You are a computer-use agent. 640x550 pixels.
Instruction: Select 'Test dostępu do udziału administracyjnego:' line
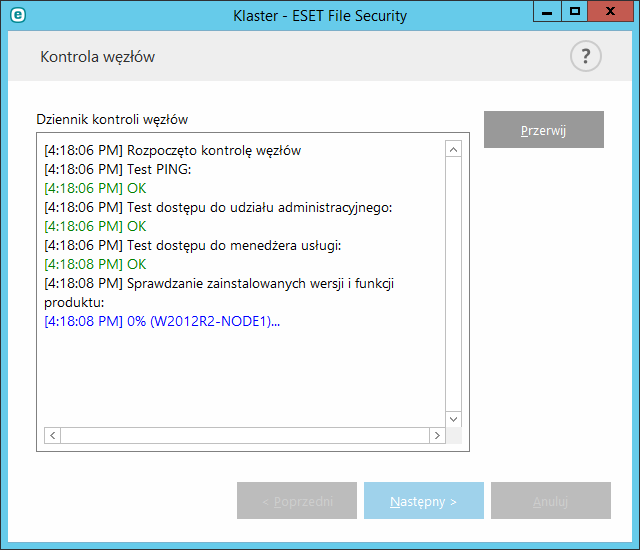click(218, 208)
